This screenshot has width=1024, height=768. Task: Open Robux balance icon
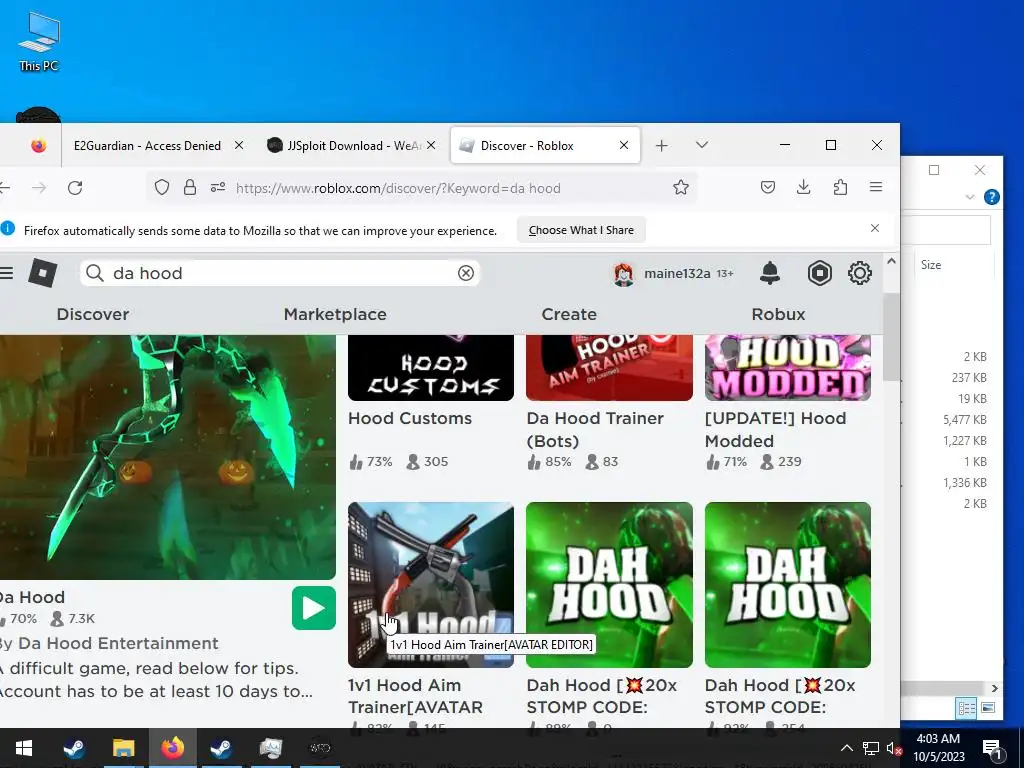(820, 273)
